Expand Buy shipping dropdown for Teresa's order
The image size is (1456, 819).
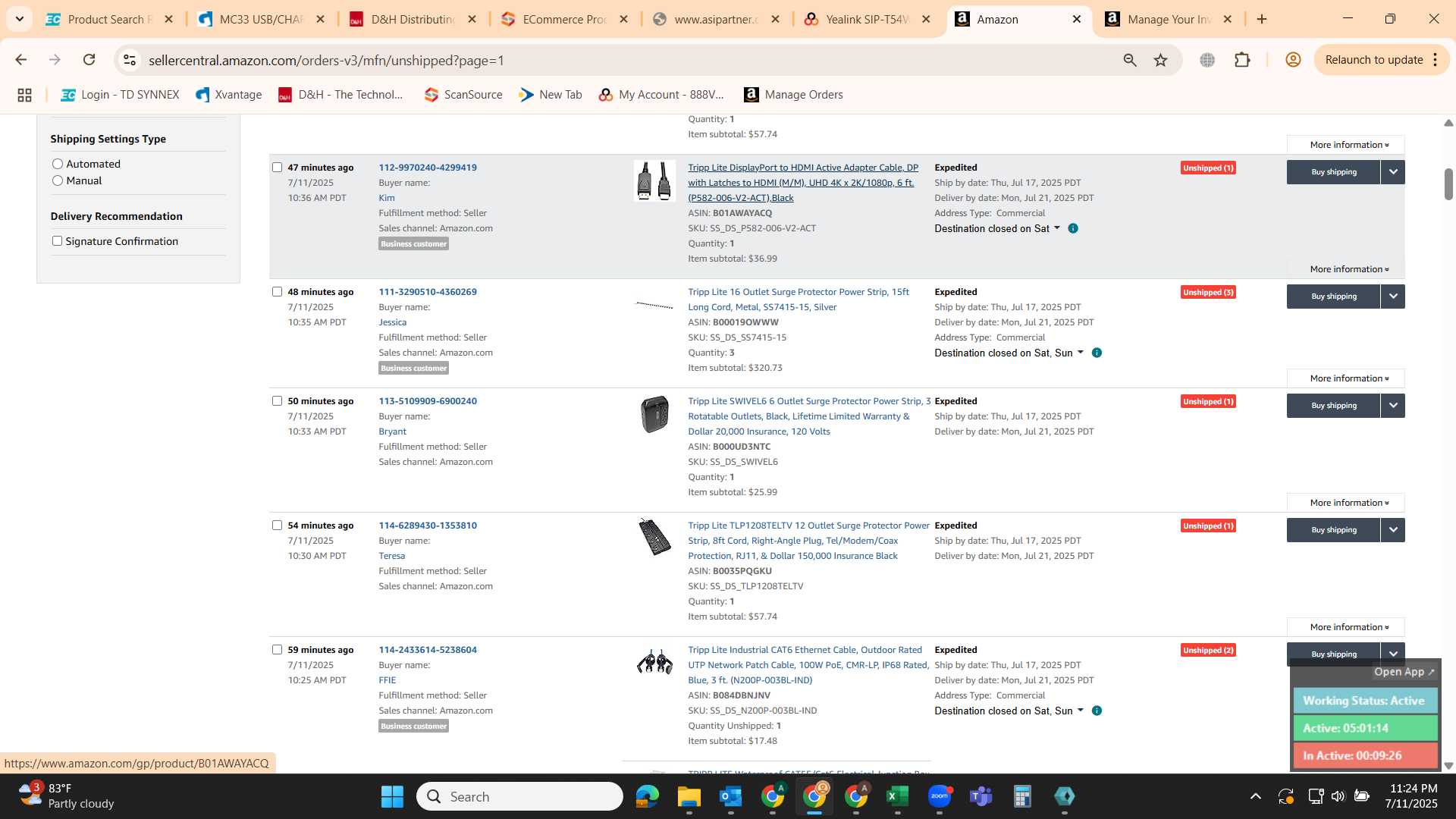click(1393, 530)
